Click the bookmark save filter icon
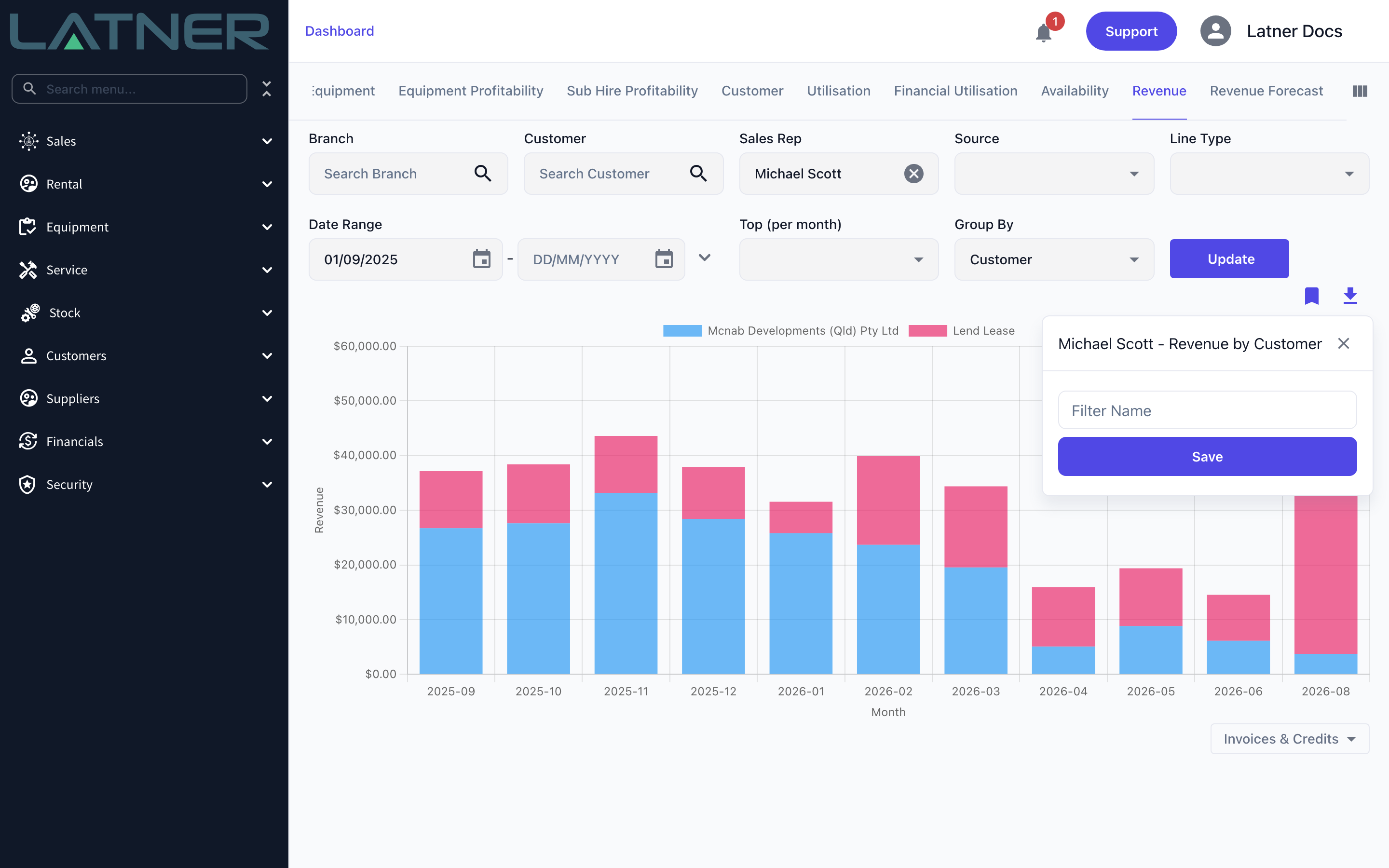 [1311, 296]
